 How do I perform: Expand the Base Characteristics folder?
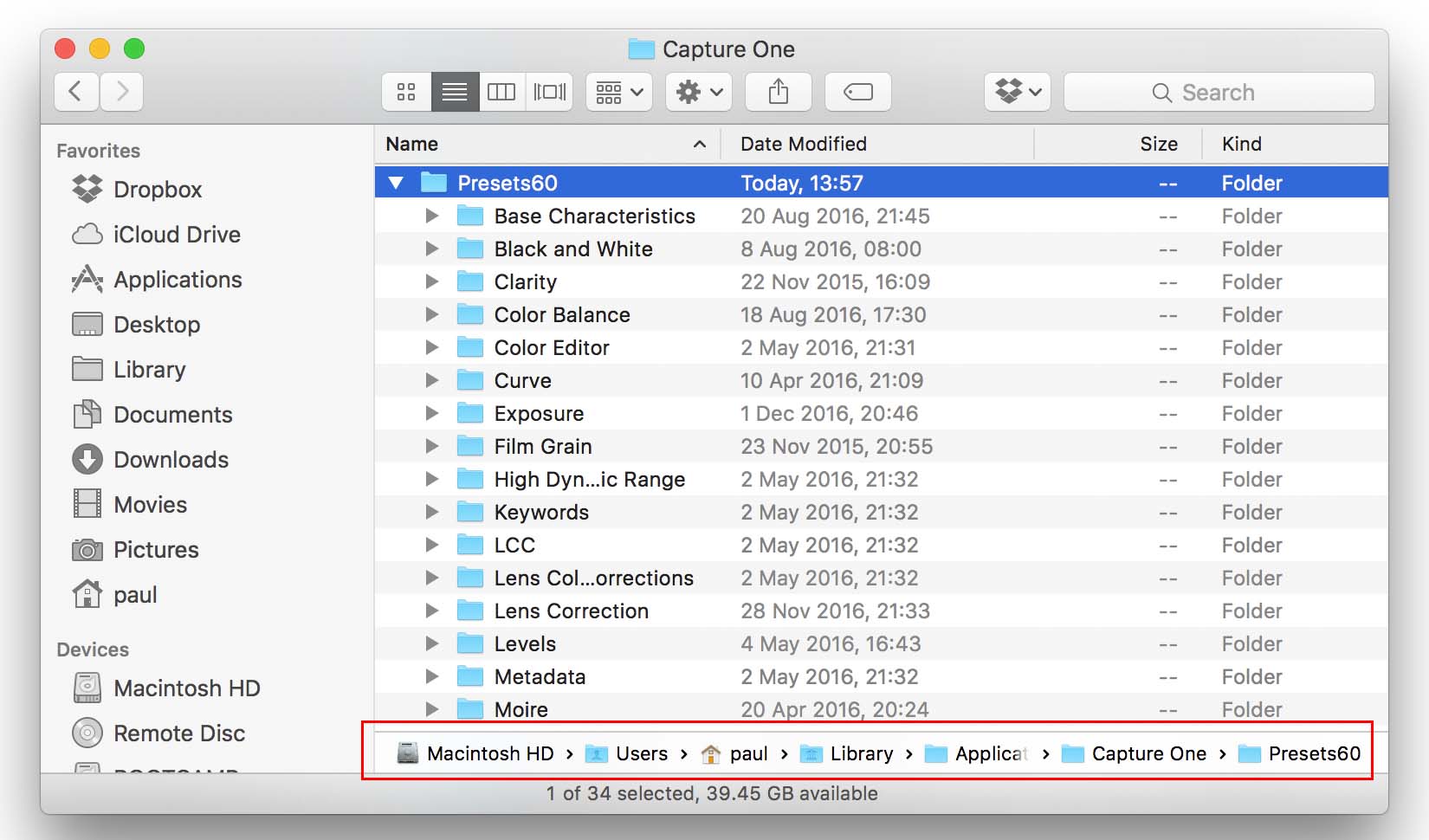pos(431,216)
